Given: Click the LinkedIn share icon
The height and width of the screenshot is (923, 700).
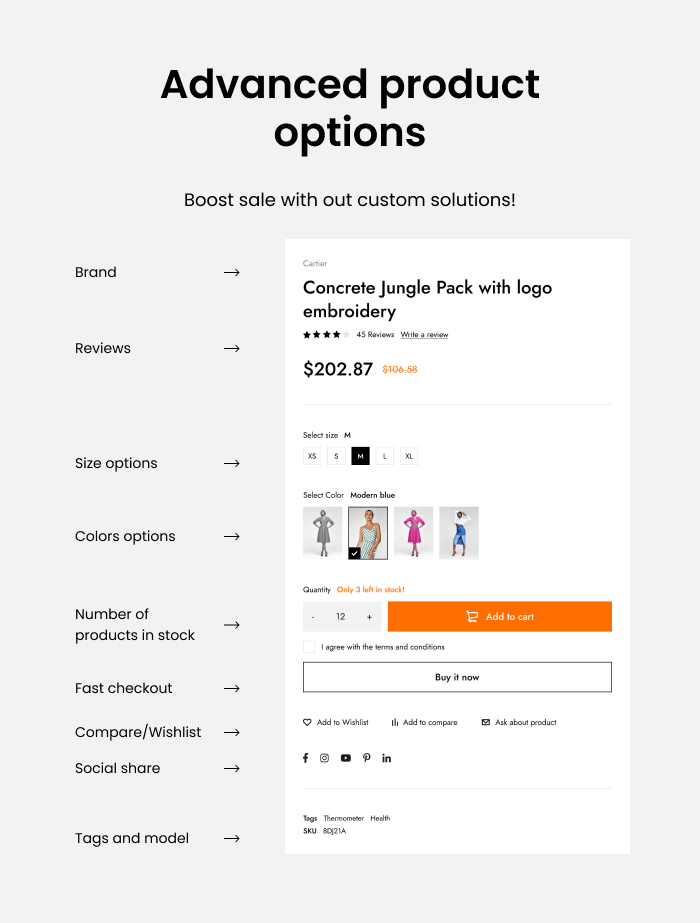Looking at the screenshot, I should (387, 758).
